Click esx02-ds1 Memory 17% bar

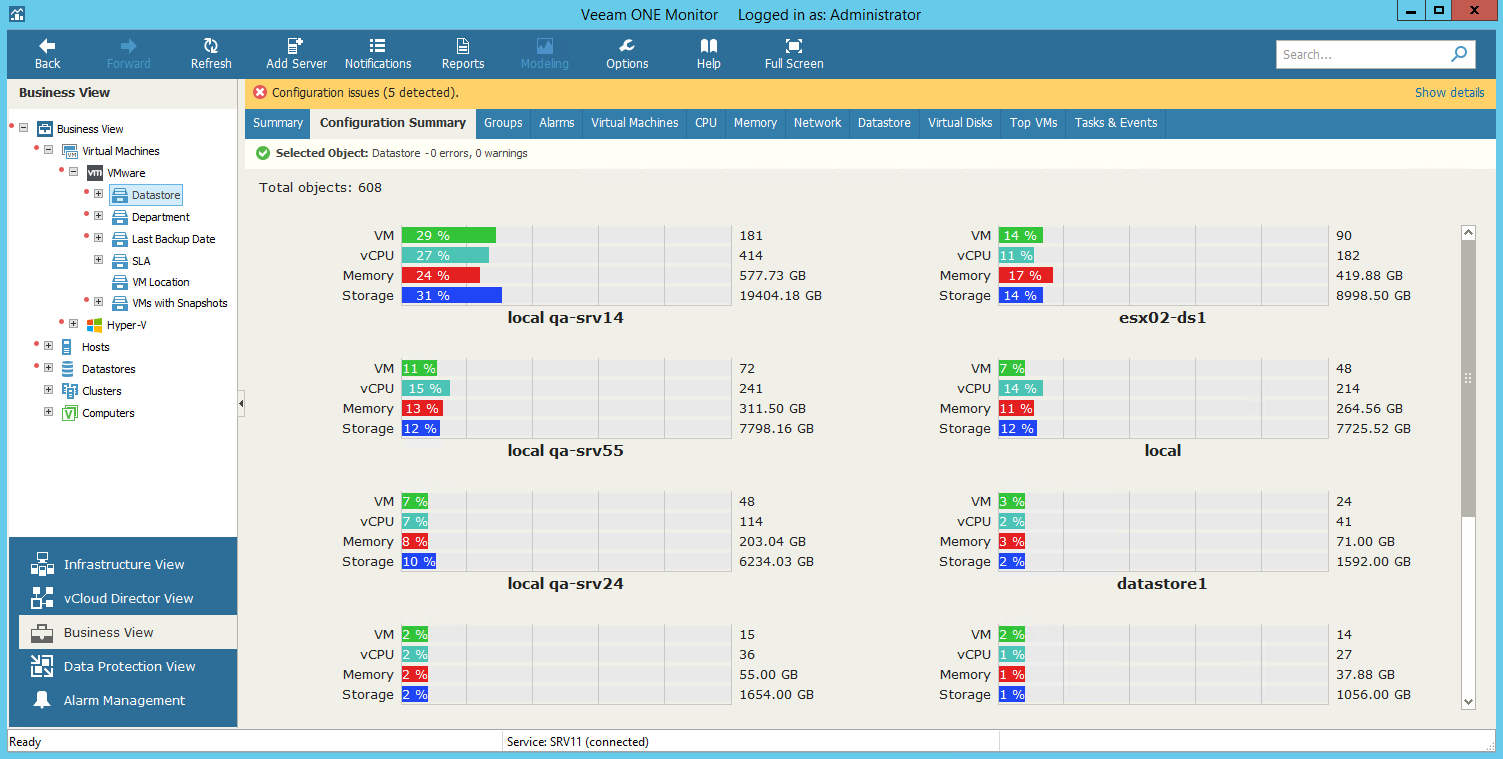tap(1025, 276)
